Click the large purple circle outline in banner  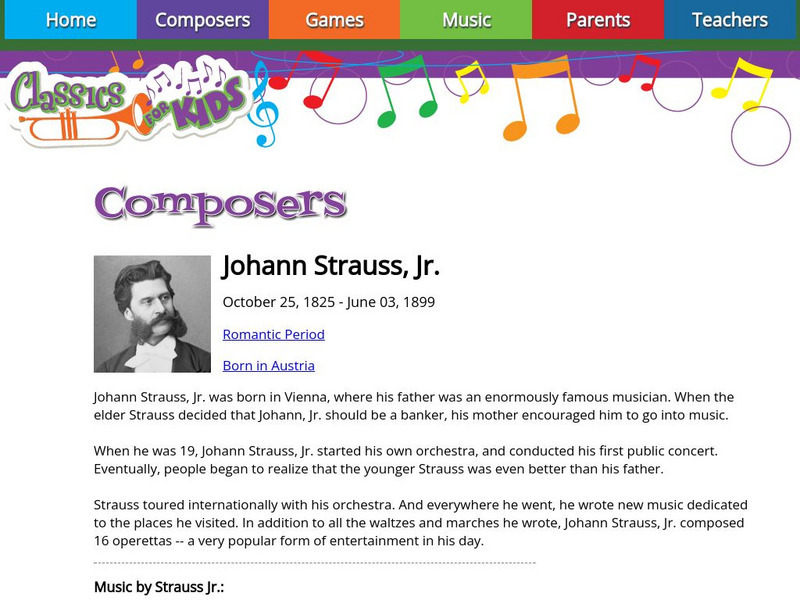761,135
